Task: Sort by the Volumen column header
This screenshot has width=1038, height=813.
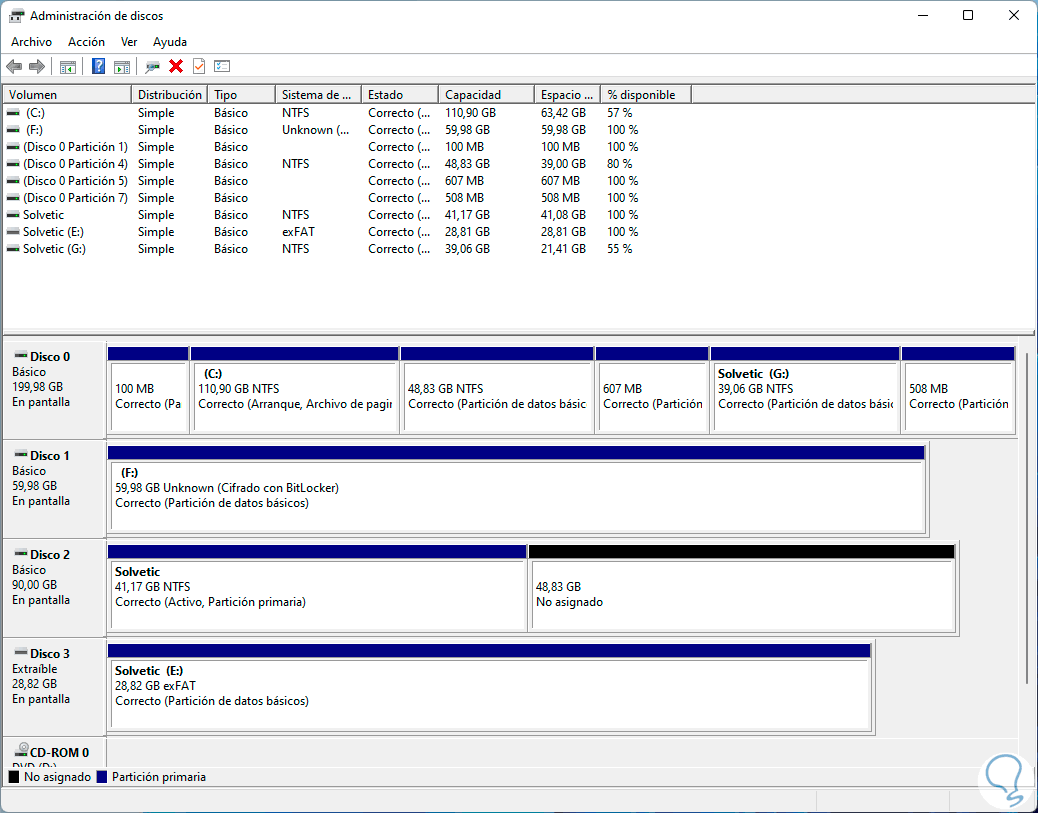Action: click(x=68, y=95)
